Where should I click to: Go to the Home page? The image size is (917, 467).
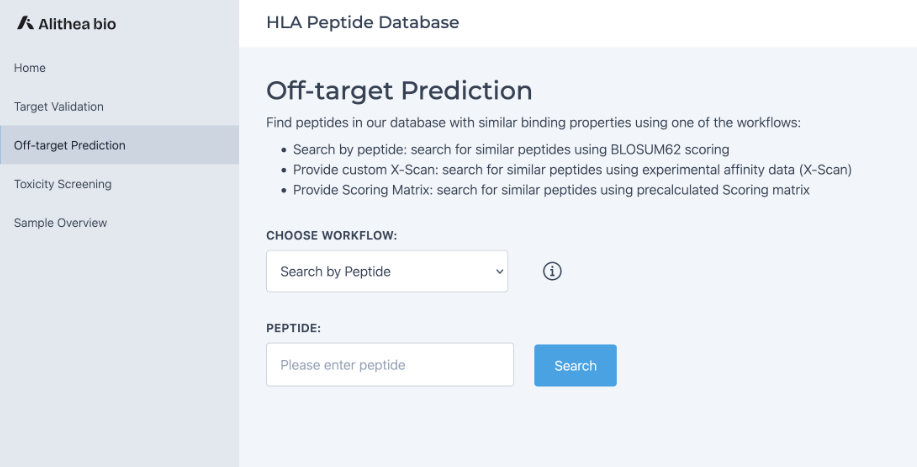[30, 68]
